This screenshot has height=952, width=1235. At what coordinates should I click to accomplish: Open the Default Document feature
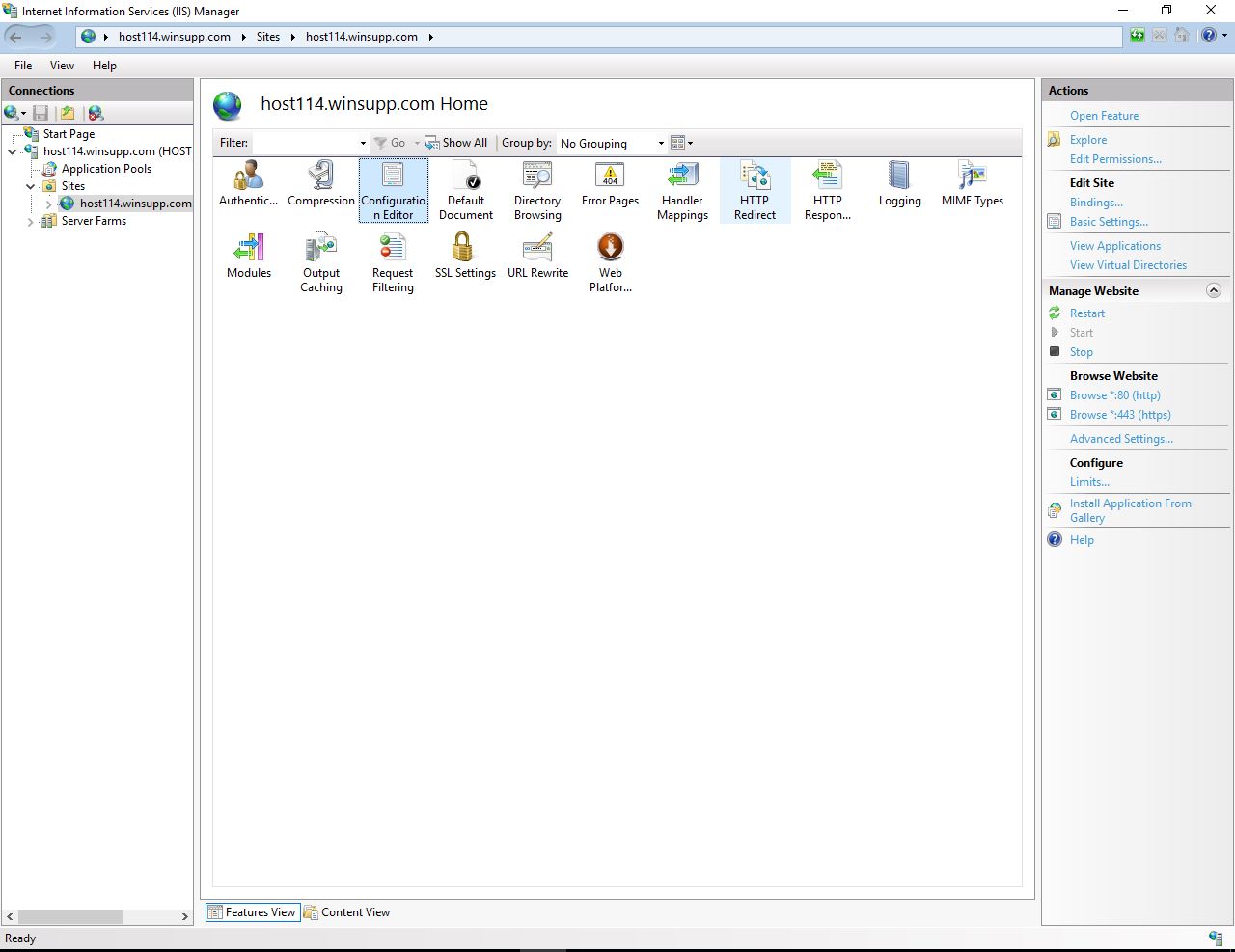(465, 190)
